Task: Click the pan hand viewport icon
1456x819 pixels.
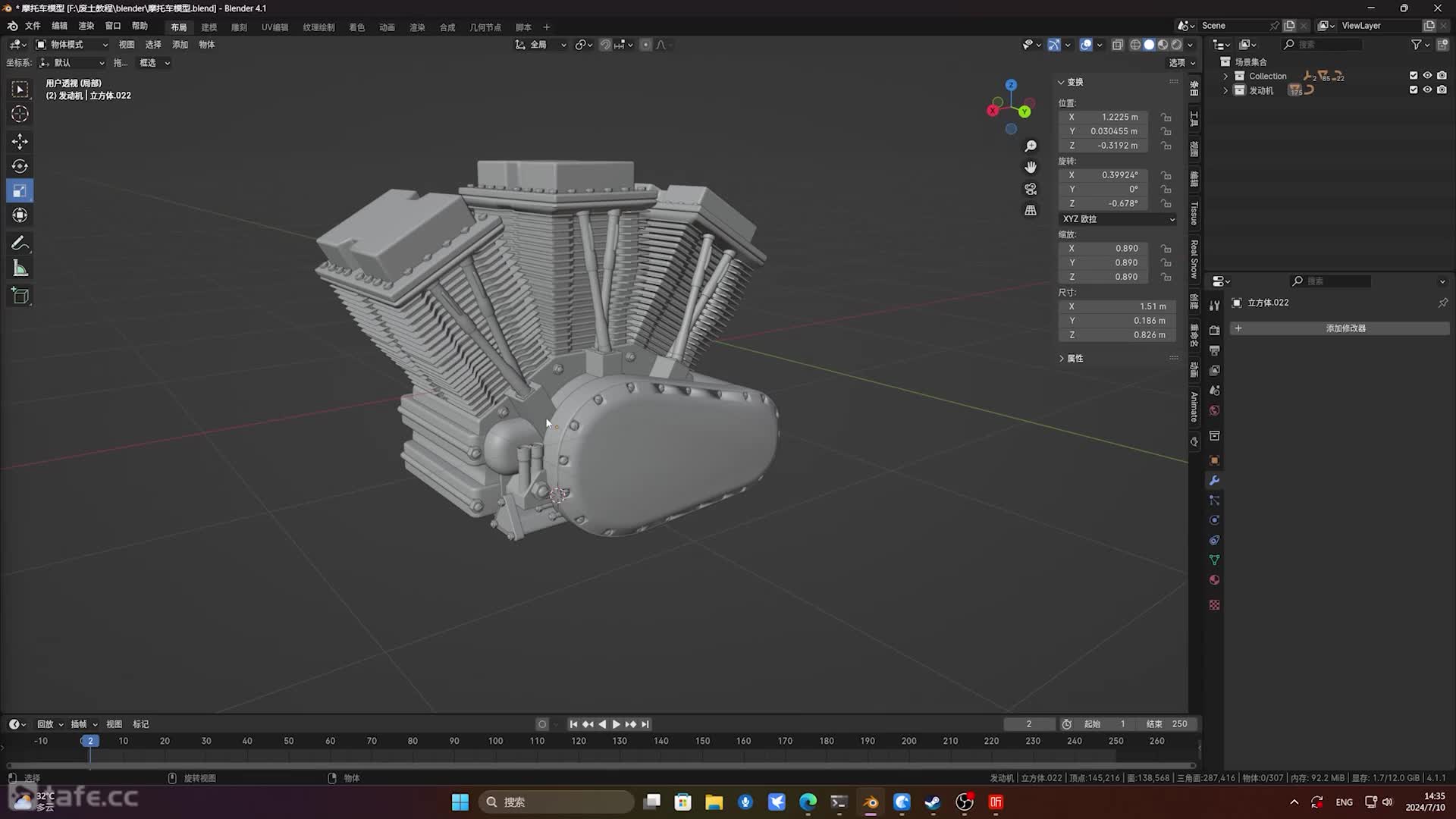Action: point(1031,168)
